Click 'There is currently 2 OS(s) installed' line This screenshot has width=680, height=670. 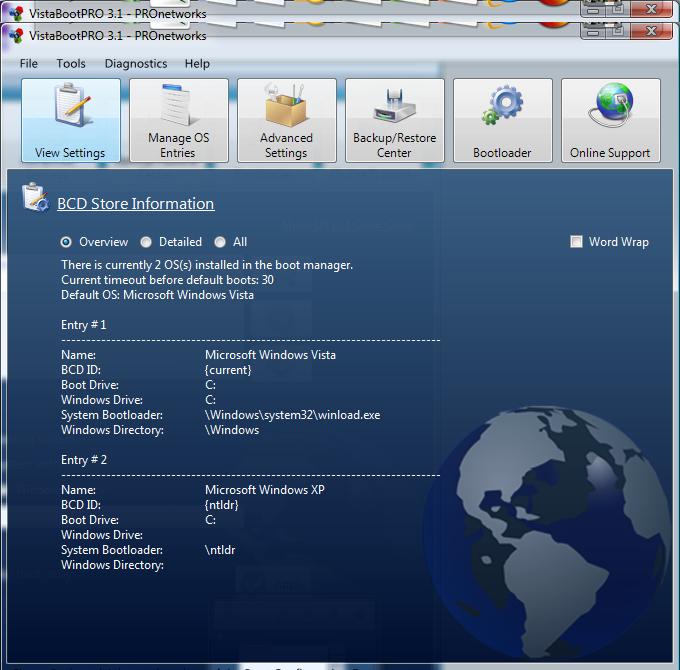pos(207,265)
